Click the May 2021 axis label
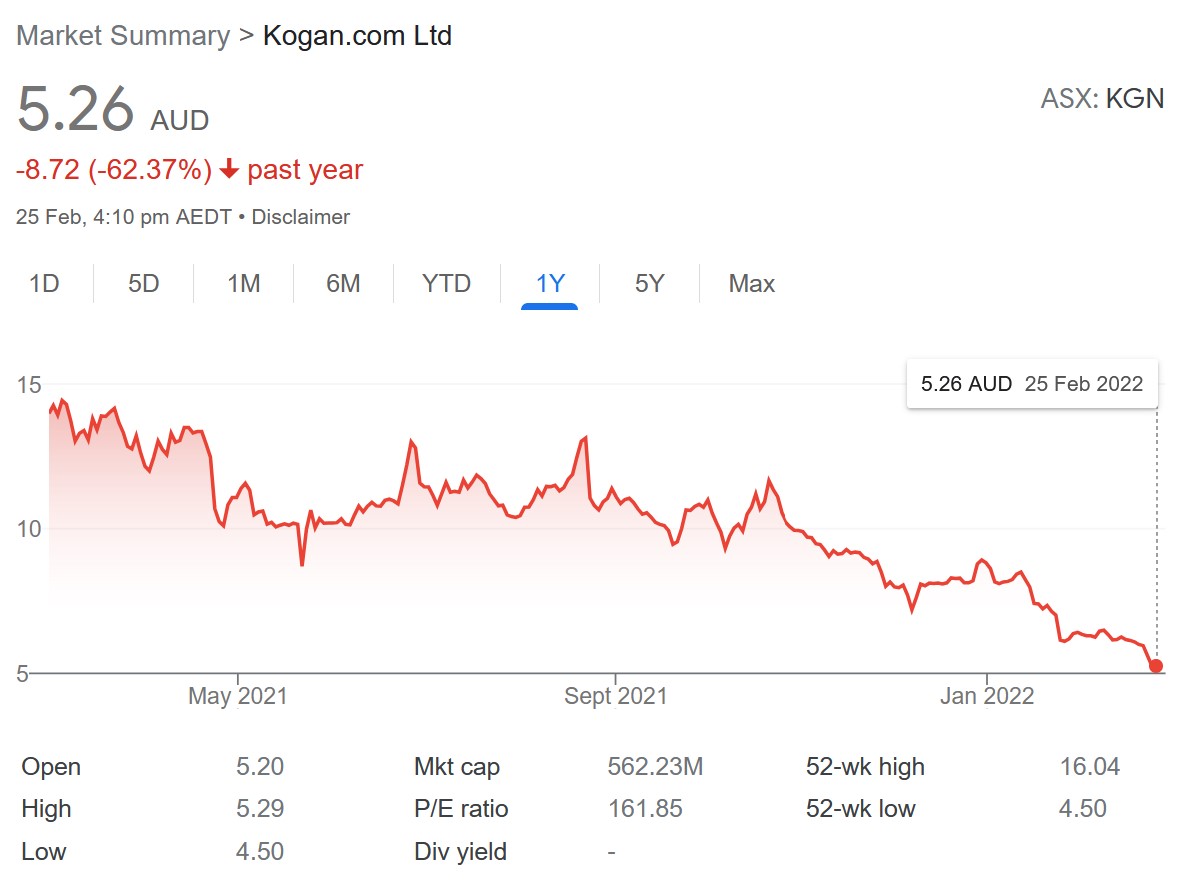1181x892 pixels. [x=237, y=695]
